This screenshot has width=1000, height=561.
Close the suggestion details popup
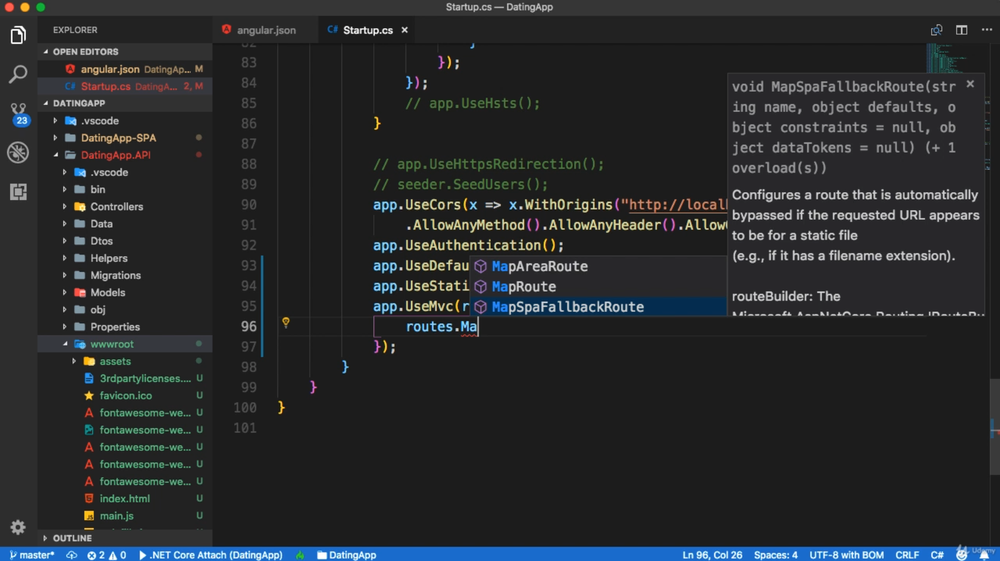[970, 85]
